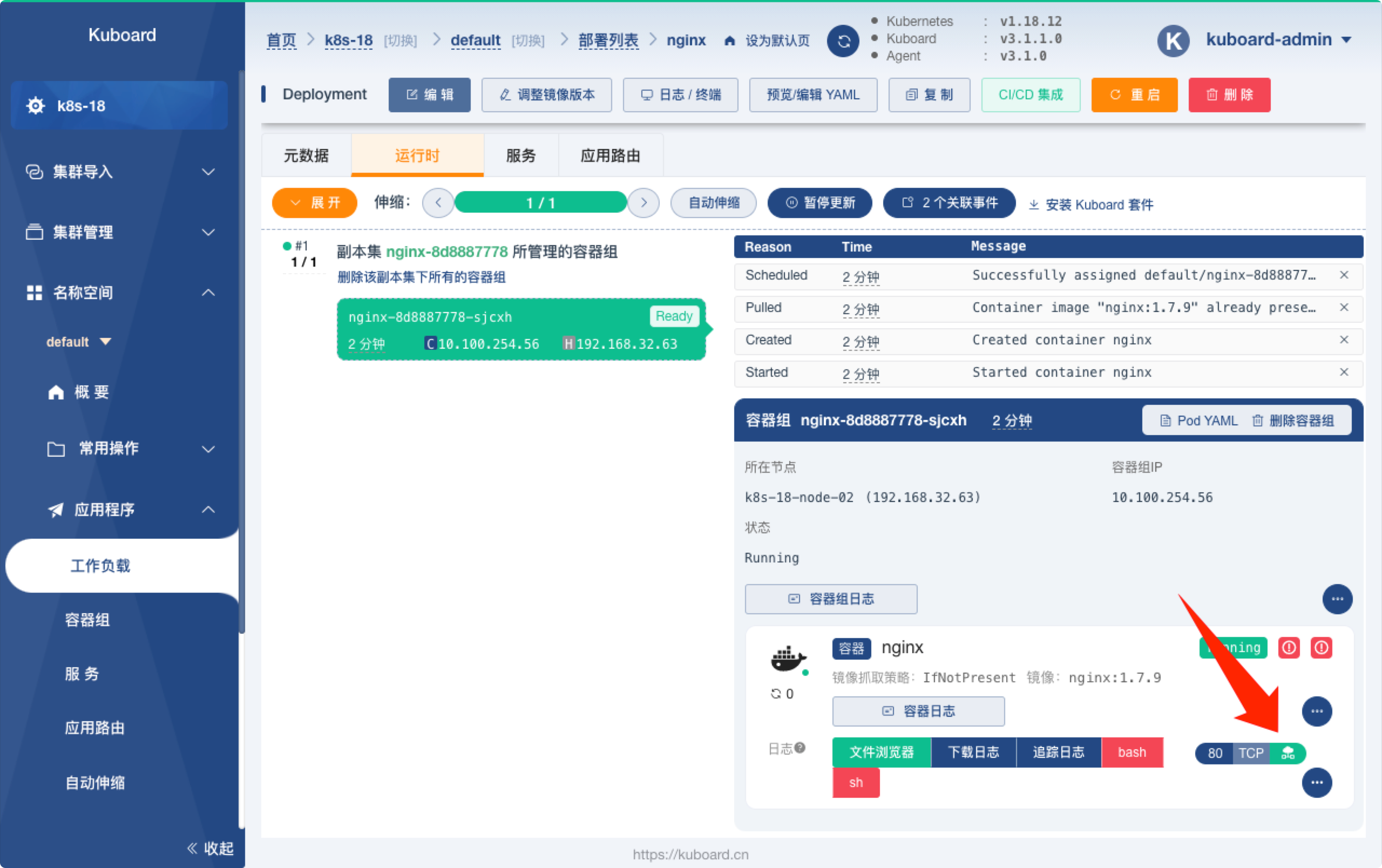Open the pod's three-dots more menu
The width and height of the screenshot is (1382, 868).
pyautogui.click(x=1337, y=599)
